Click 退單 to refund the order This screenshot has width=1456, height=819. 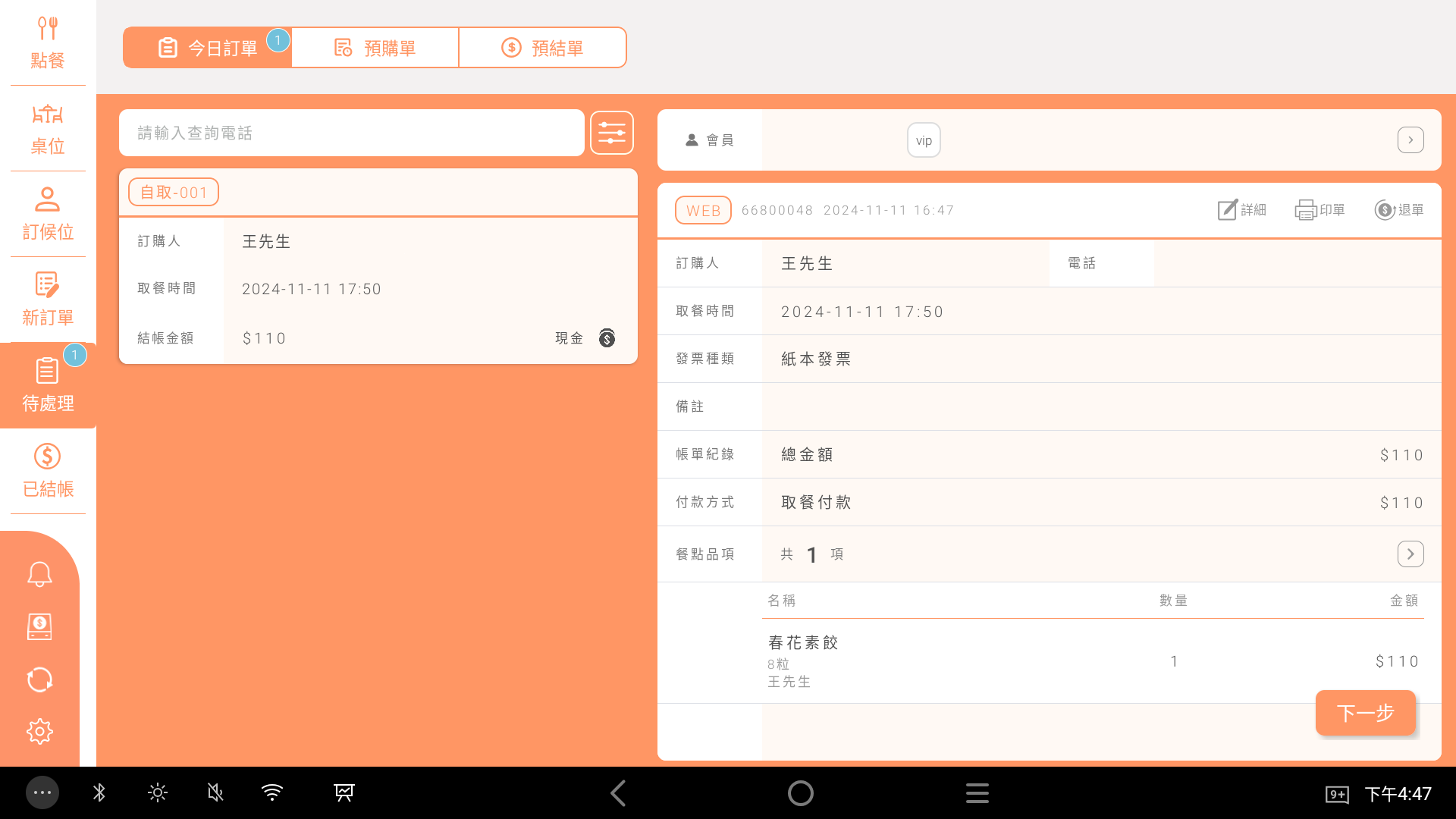tap(1398, 210)
